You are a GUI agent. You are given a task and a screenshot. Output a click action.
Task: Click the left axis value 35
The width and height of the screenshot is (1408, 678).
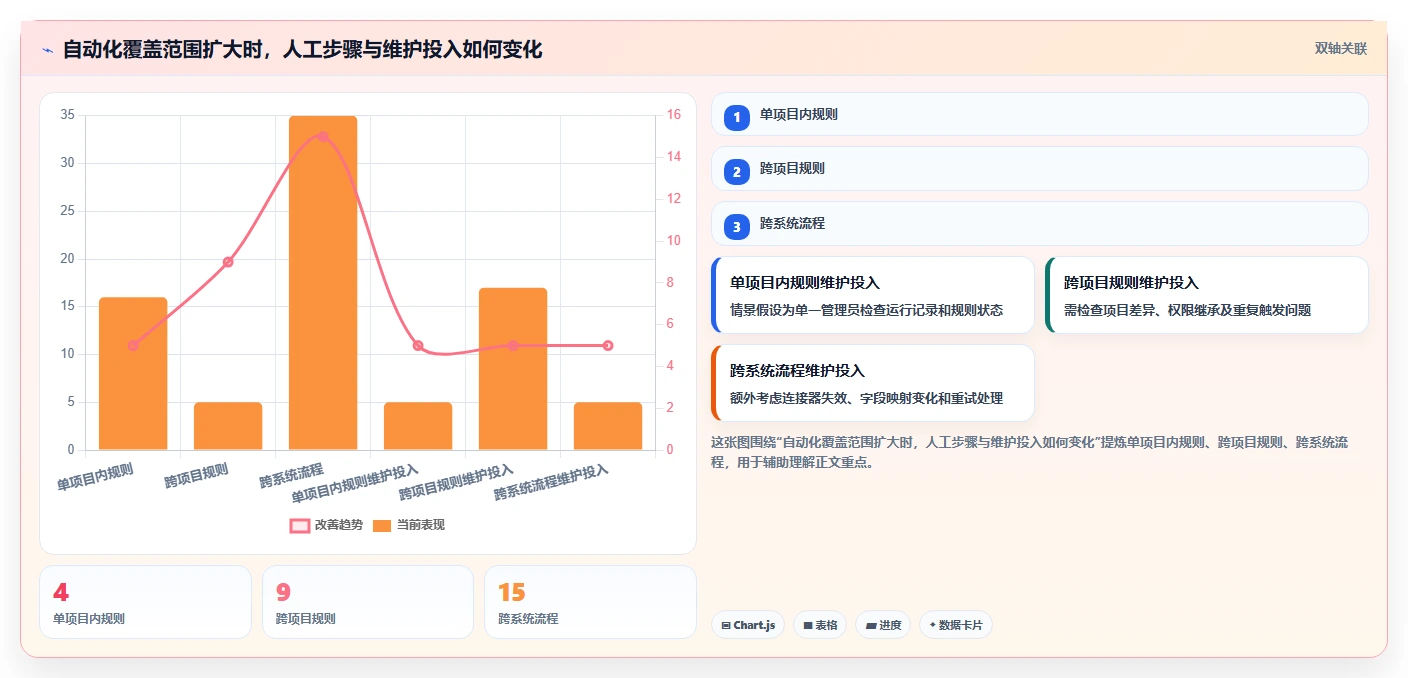click(67, 115)
